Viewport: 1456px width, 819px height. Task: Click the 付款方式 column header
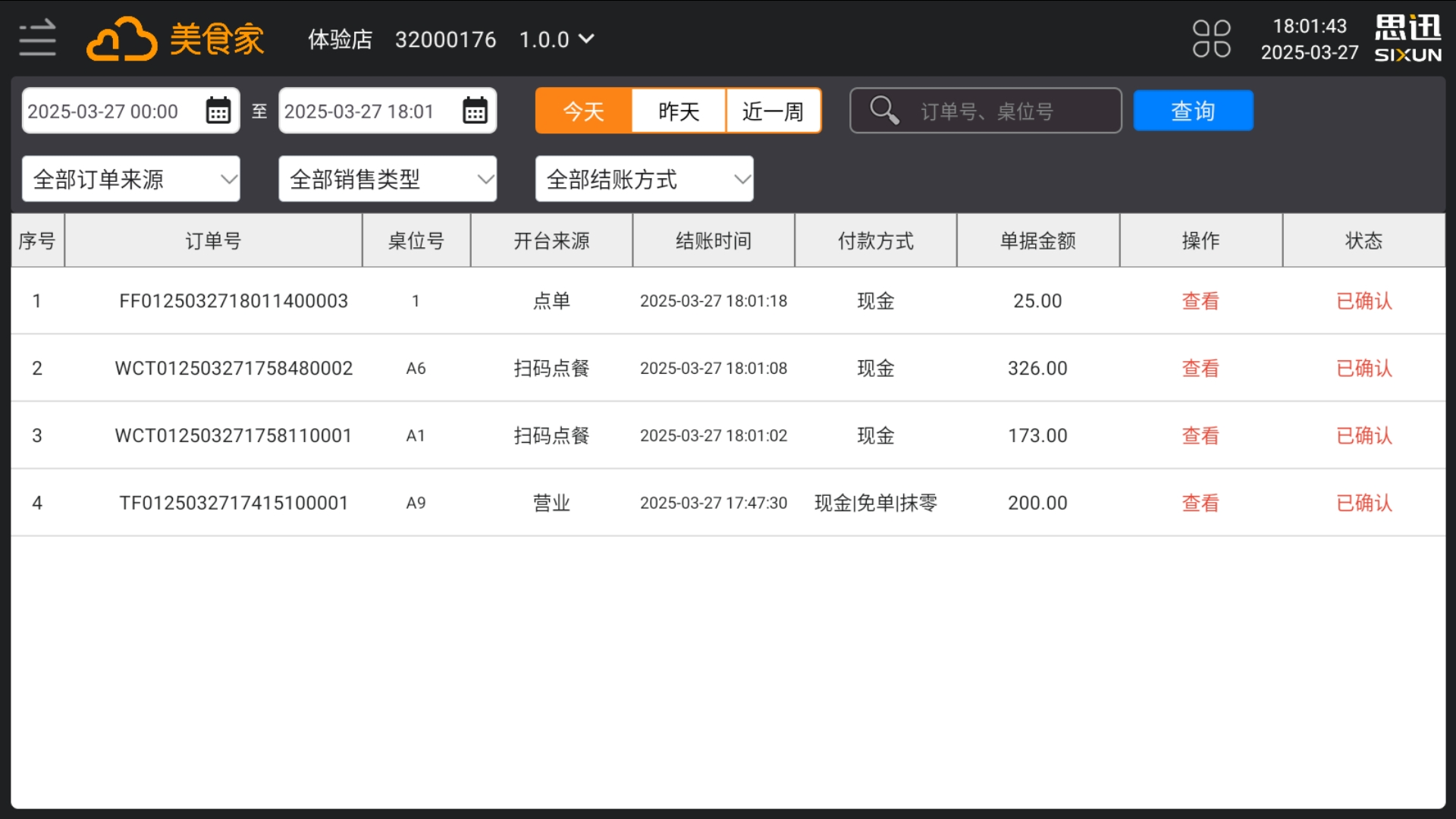(x=875, y=240)
